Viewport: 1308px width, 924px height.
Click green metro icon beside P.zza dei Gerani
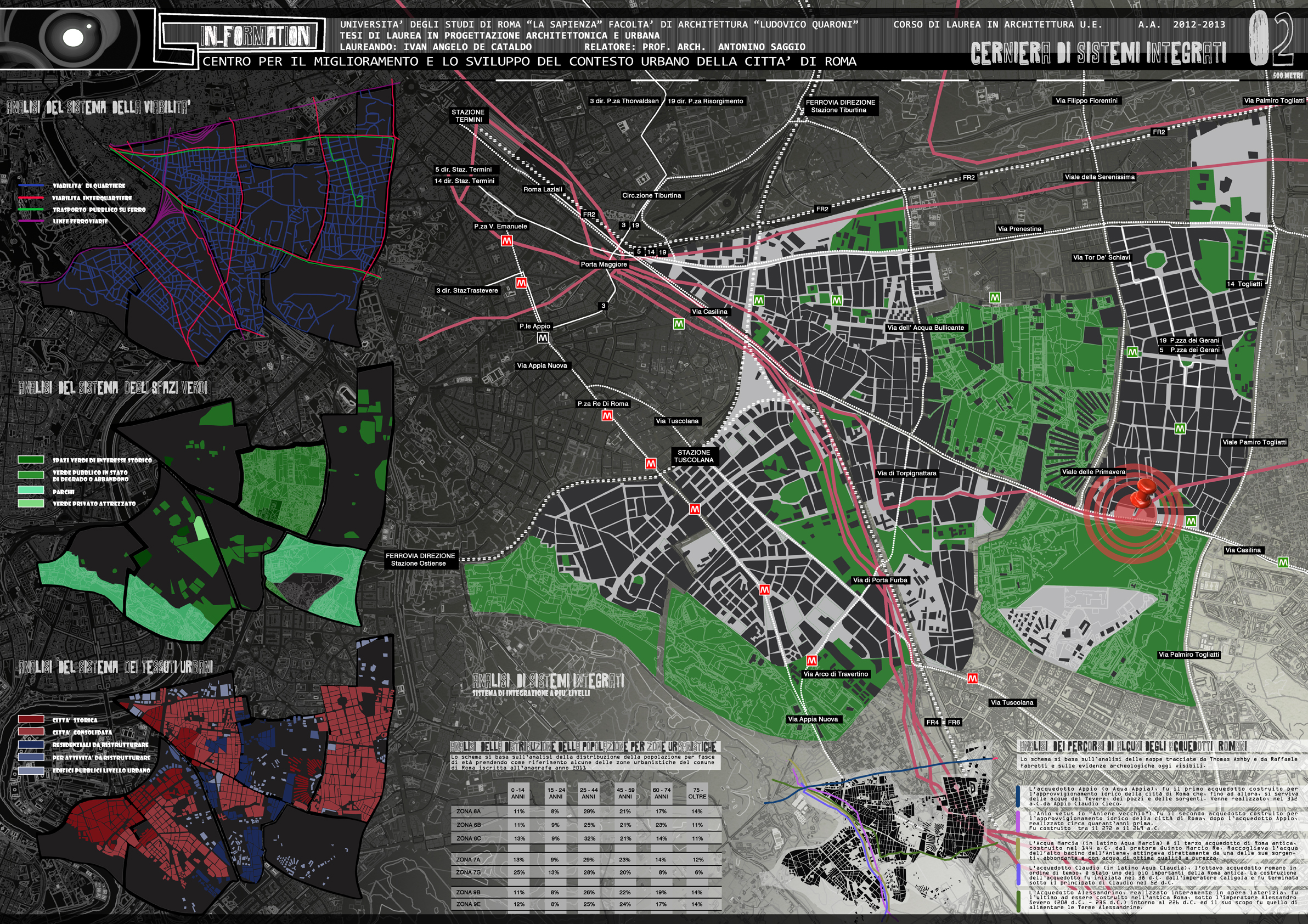(x=1132, y=353)
